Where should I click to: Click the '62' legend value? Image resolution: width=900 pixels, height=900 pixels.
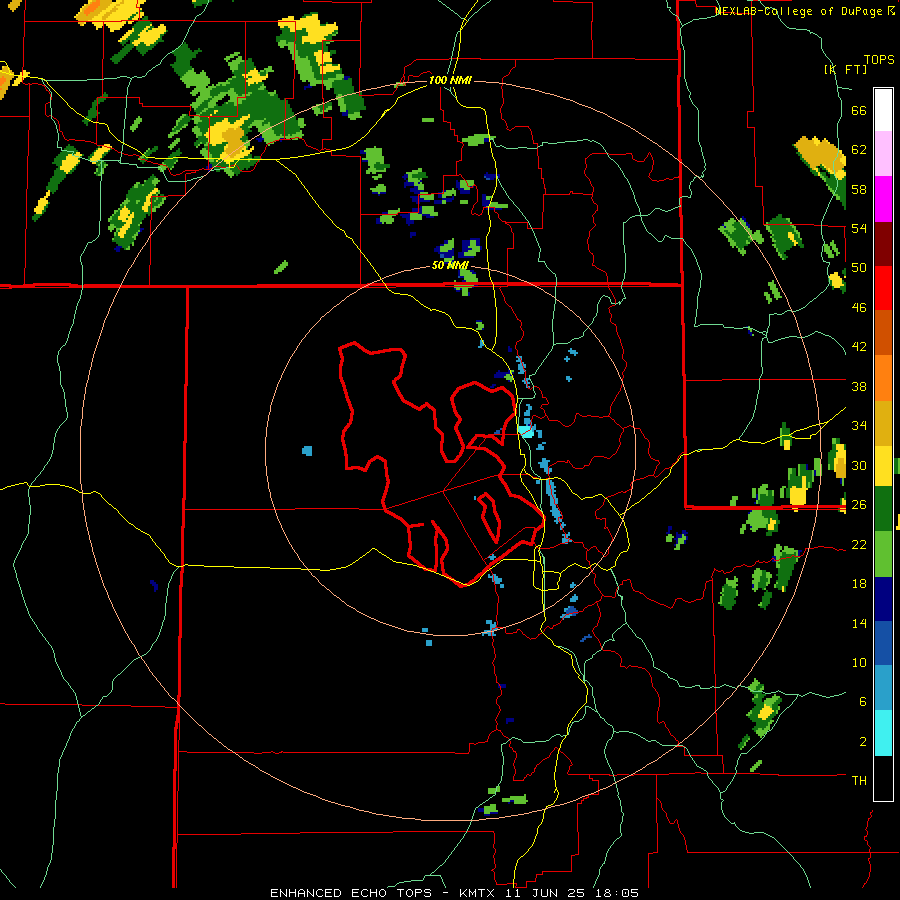tap(859, 150)
